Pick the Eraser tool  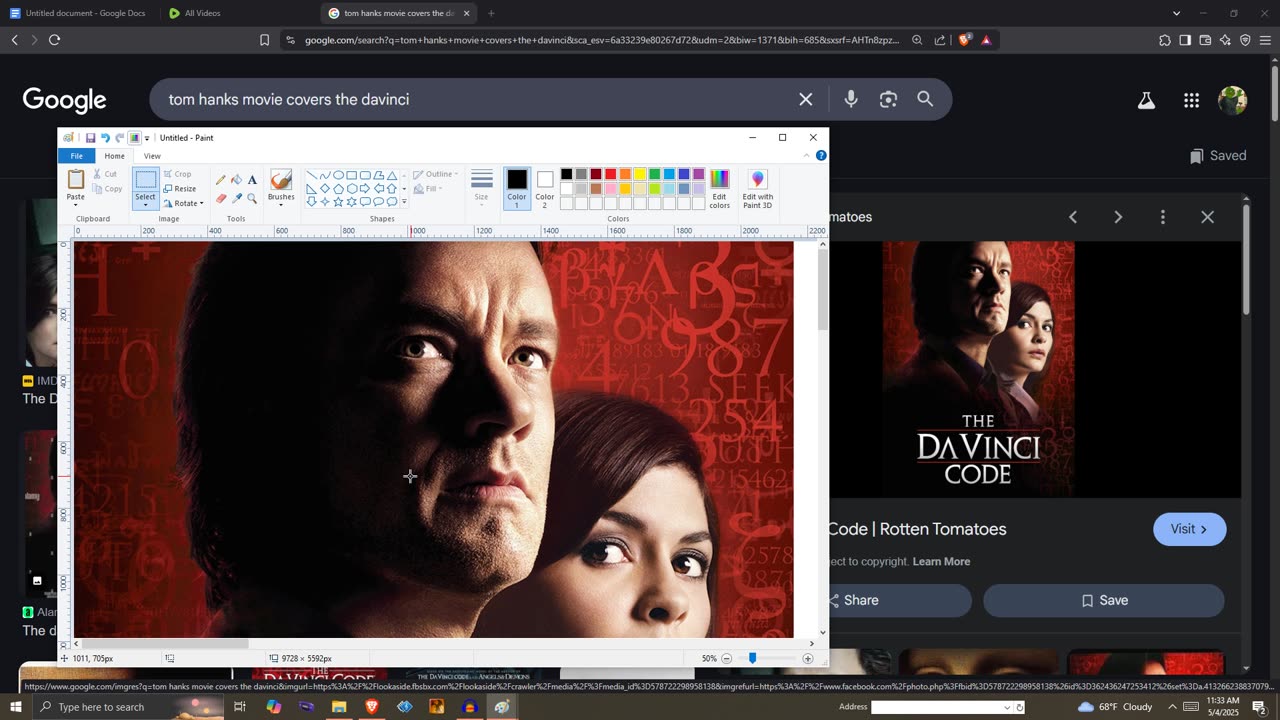221,198
